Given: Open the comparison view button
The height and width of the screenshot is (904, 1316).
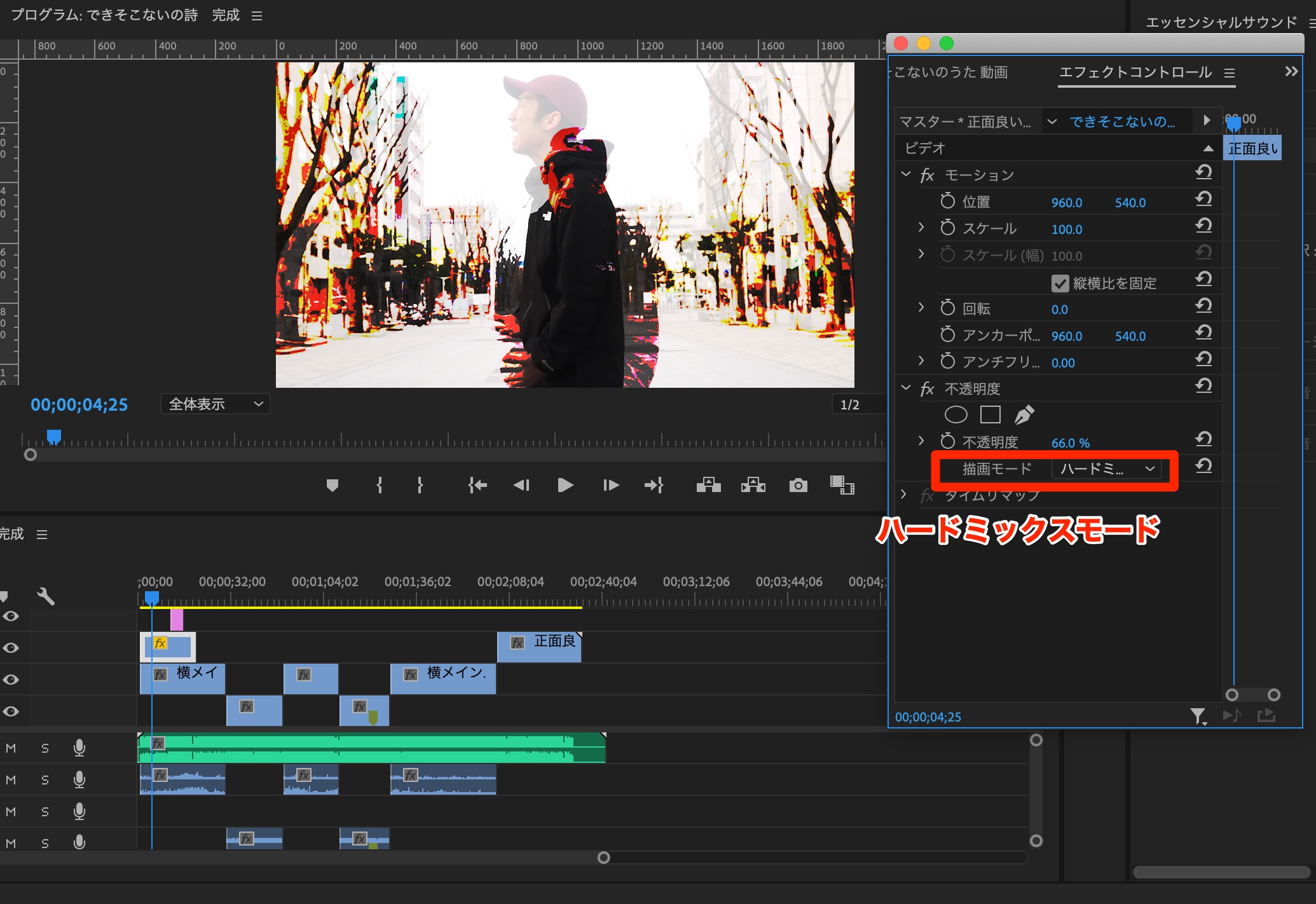Looking at the screenshot, I should [x=842, y=485].
